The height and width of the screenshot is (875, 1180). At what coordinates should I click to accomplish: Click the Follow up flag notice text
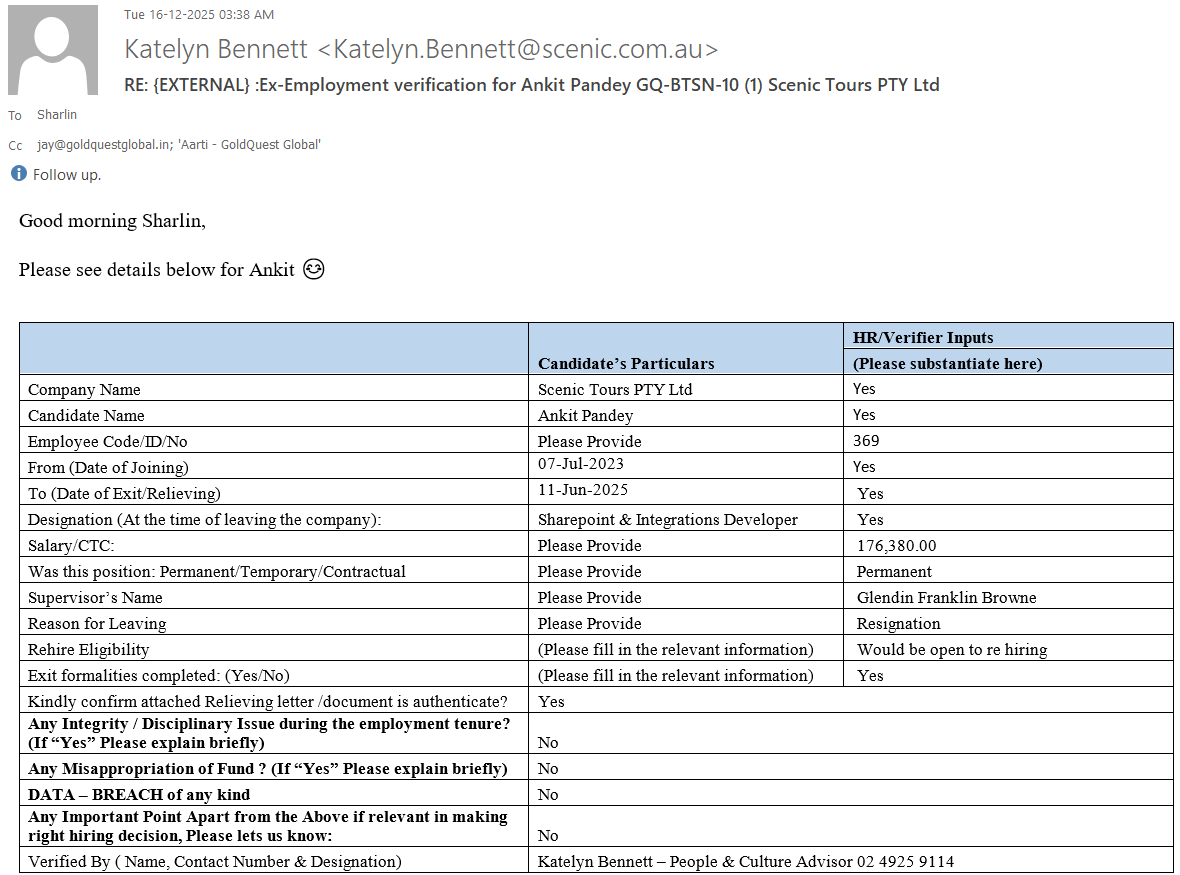click(x=67, y=175)
